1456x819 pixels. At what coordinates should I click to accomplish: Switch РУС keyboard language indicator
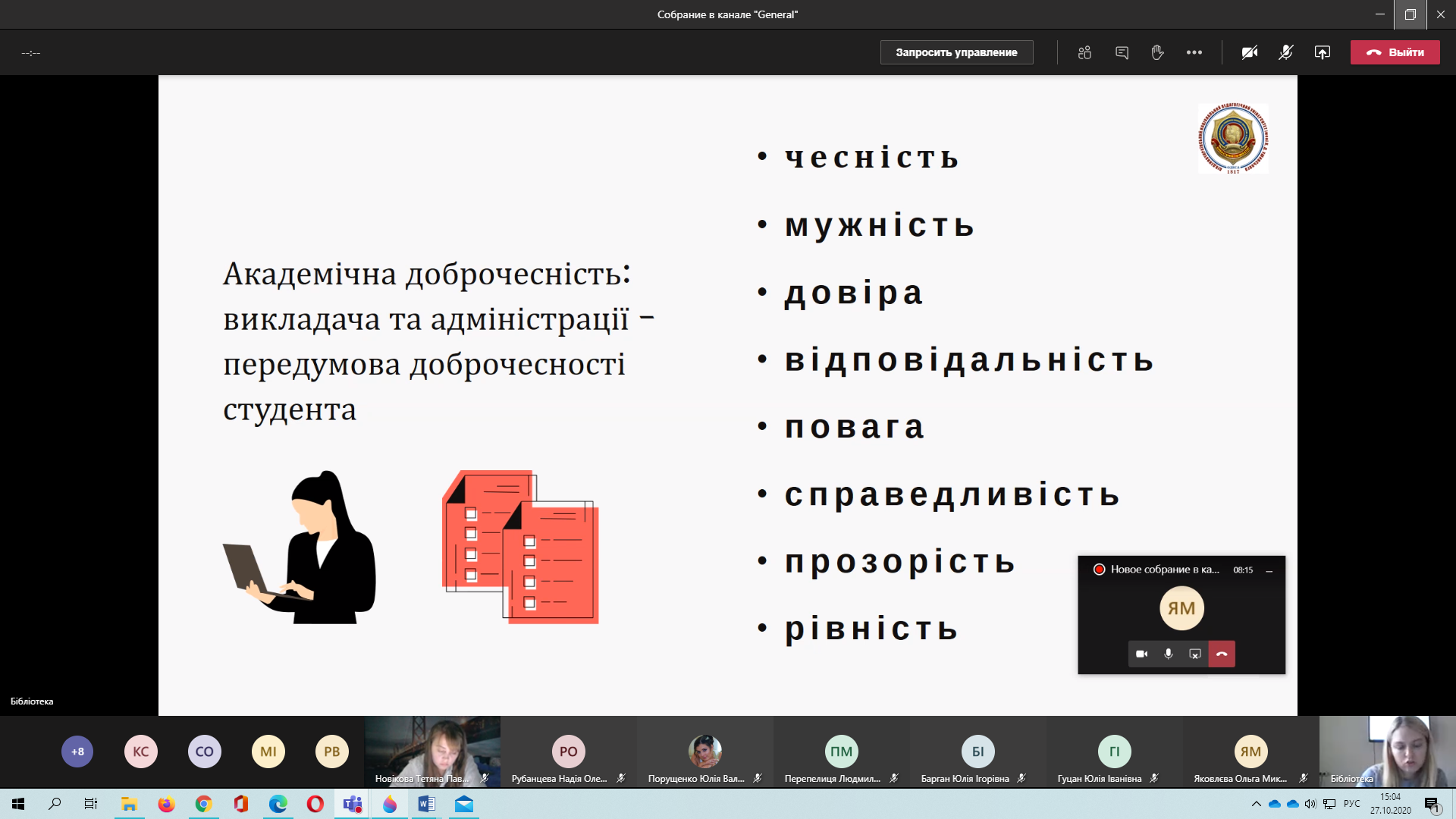coord(1351,804)
